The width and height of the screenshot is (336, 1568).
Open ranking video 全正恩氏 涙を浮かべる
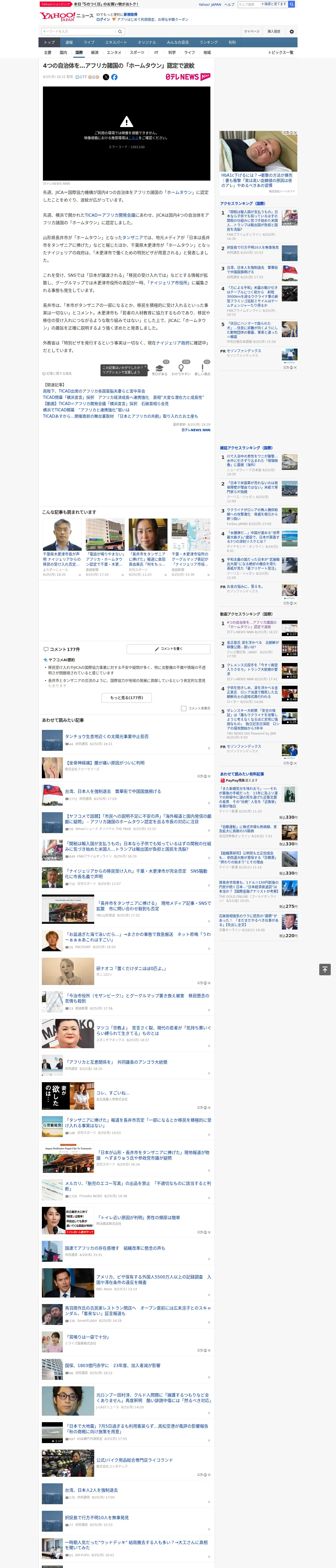253,645
